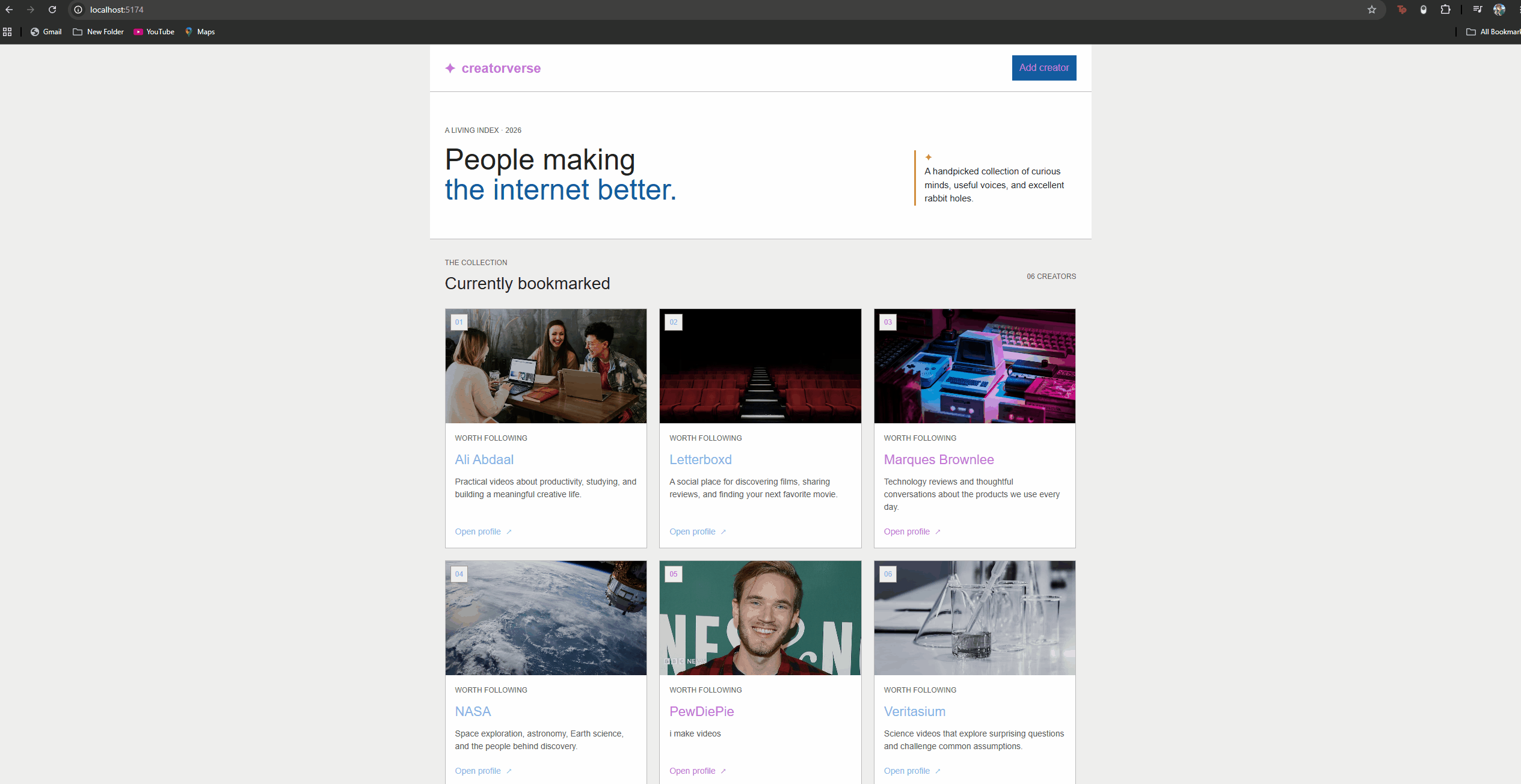Click the site info icon in address bar
This screenshot has width=1521, height=784.
78,10
